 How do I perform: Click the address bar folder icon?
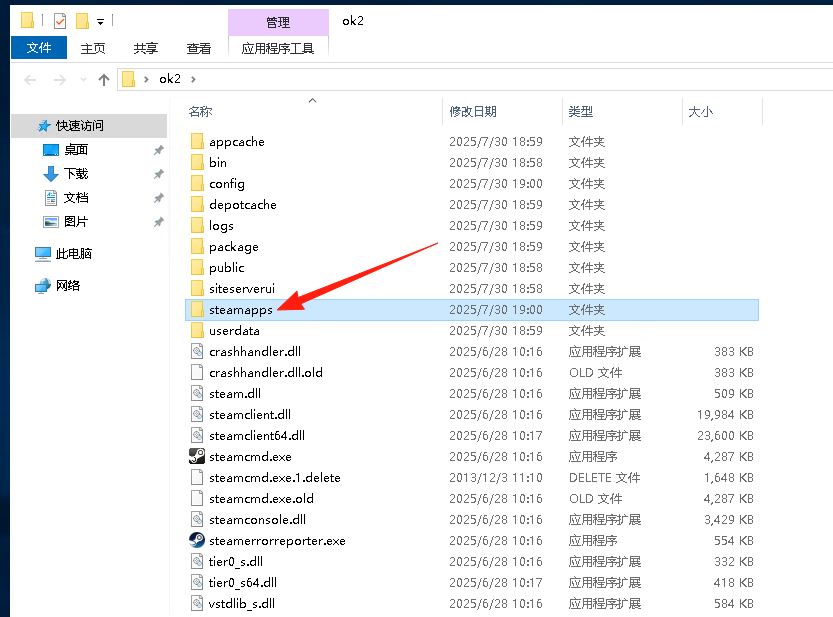(129, 79)
